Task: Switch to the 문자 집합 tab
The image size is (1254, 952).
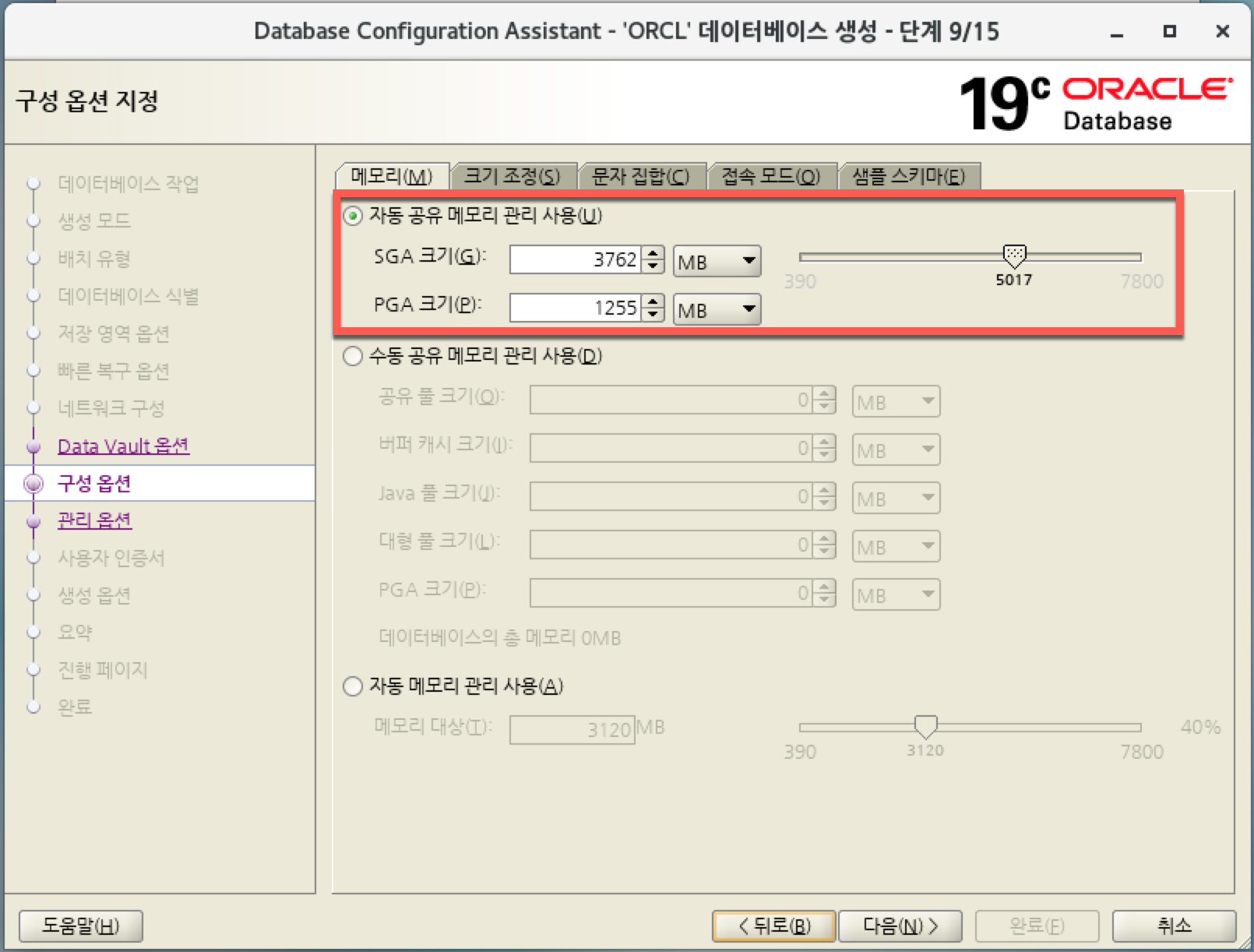Action: [640, 176]
